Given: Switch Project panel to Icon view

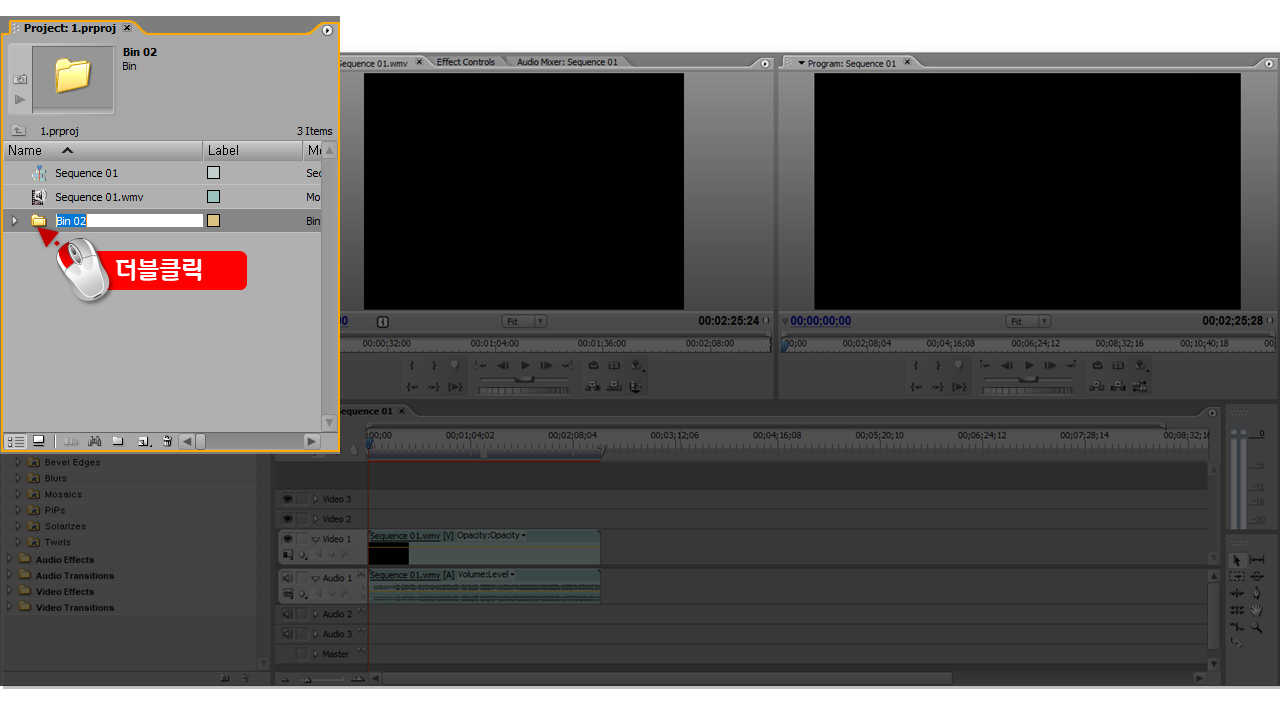Looking at the screenshot, I should tap(39, 441).
